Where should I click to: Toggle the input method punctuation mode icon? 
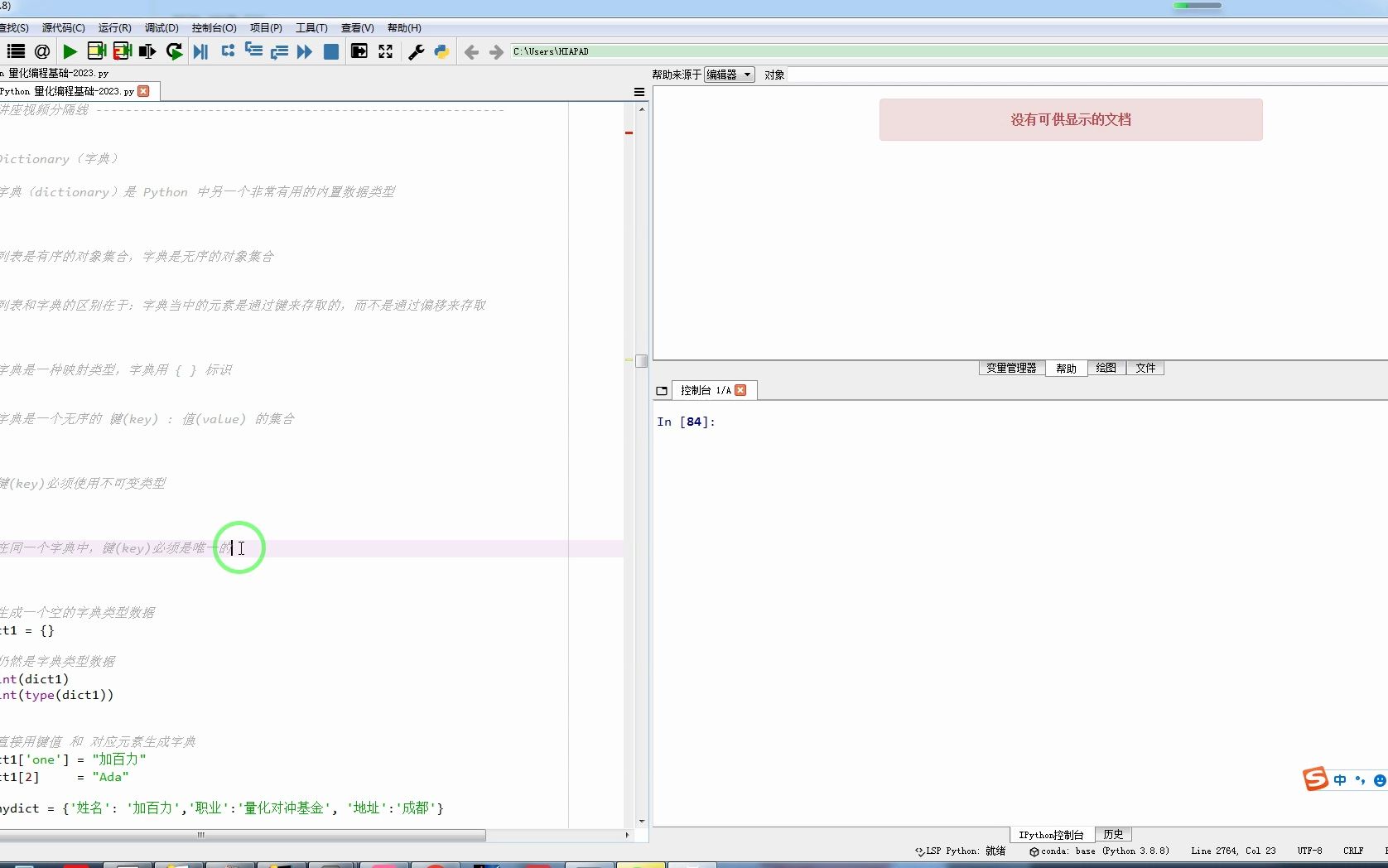tap(1360, 780)
